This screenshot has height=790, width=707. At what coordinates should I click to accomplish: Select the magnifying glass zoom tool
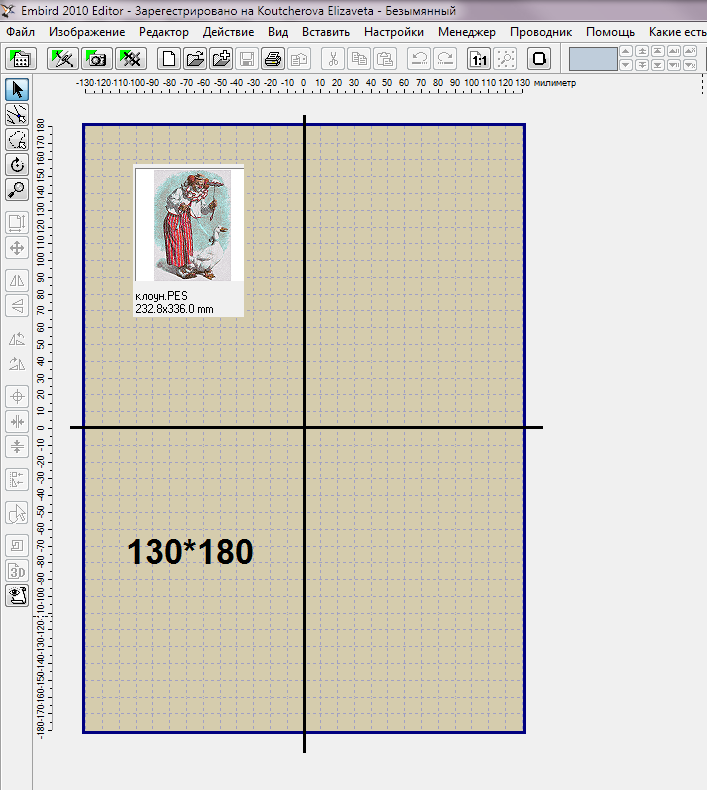[x=17, y=189]
